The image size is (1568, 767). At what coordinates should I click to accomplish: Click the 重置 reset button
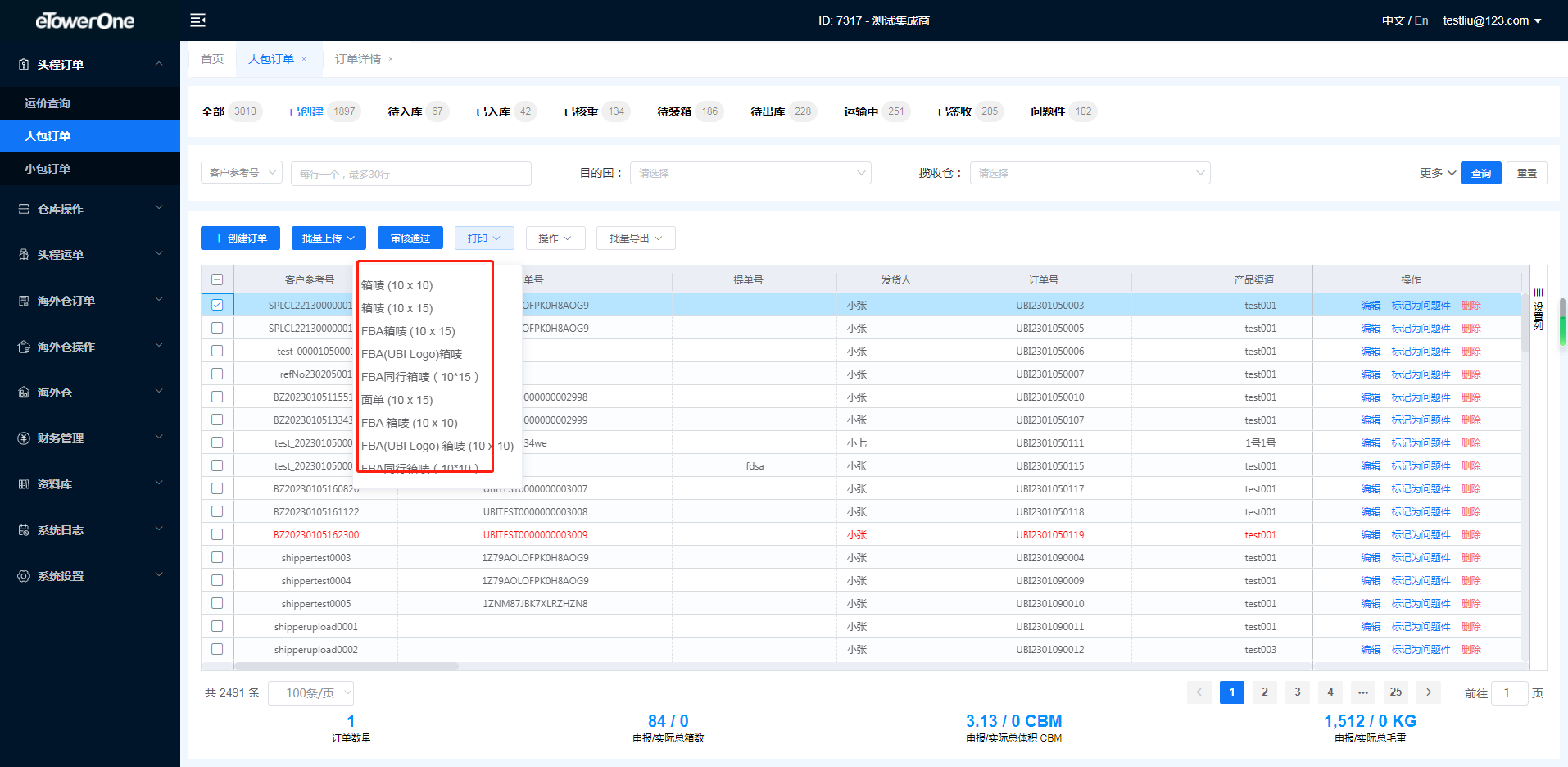click(1527, 173)
